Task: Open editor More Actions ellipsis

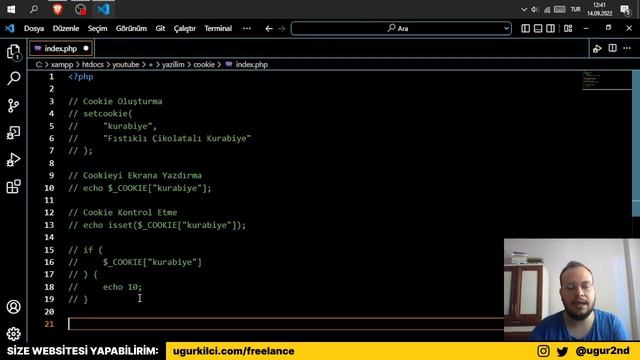Action: (627, 48)
